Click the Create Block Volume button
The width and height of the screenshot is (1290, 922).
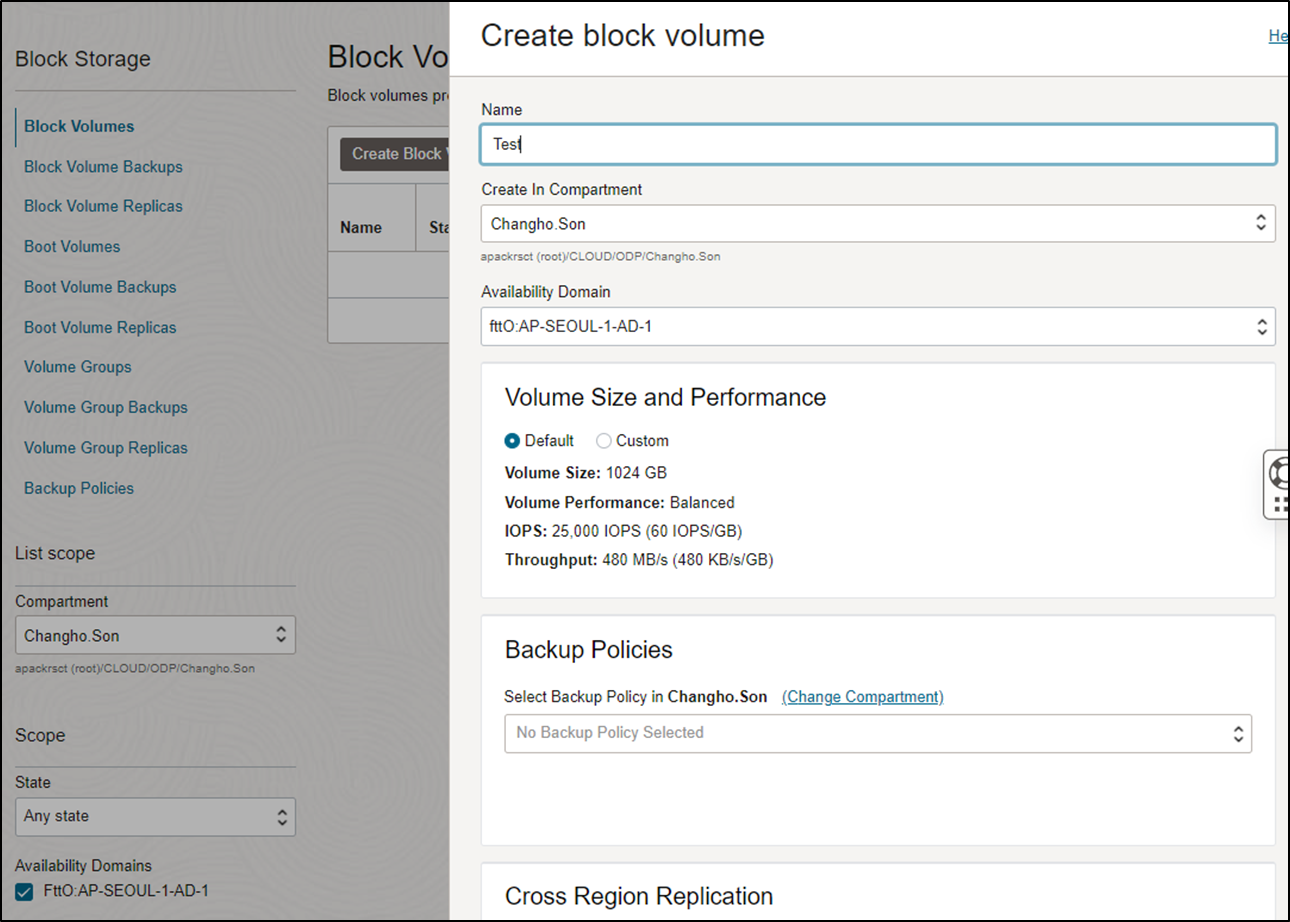(x=395, y=154)
